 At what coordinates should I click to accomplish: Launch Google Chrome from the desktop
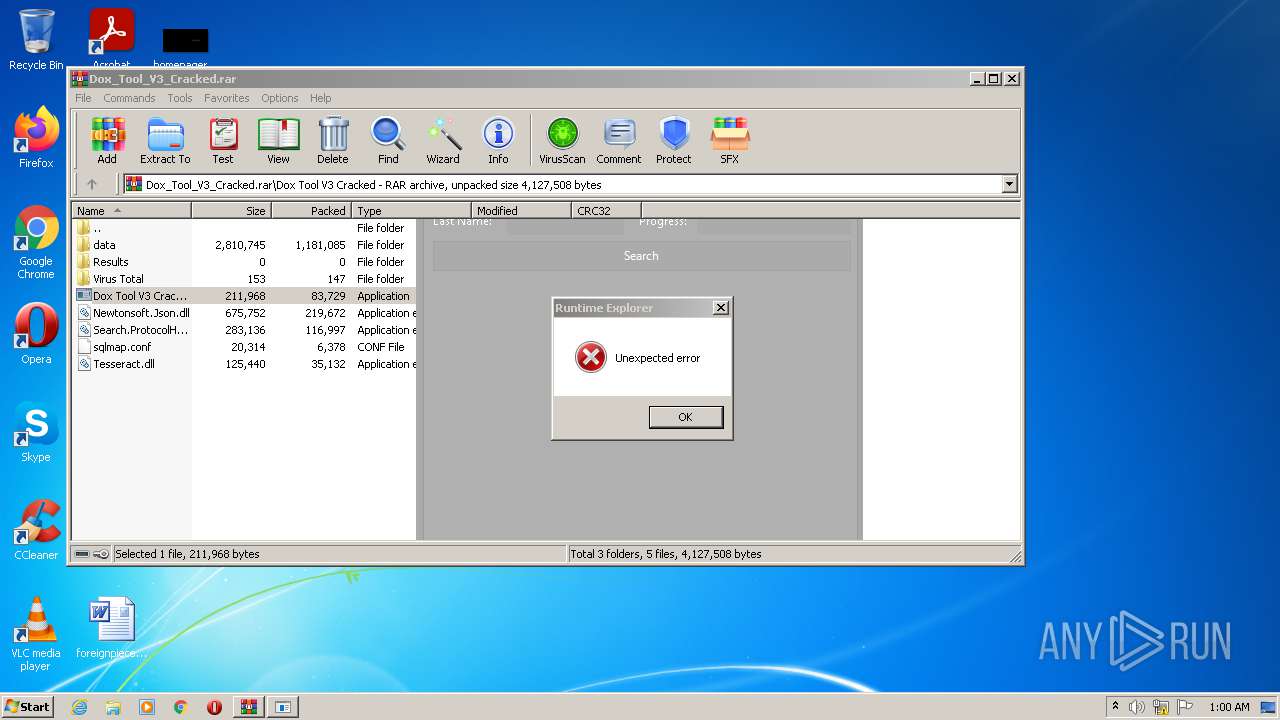click(36, 243)
